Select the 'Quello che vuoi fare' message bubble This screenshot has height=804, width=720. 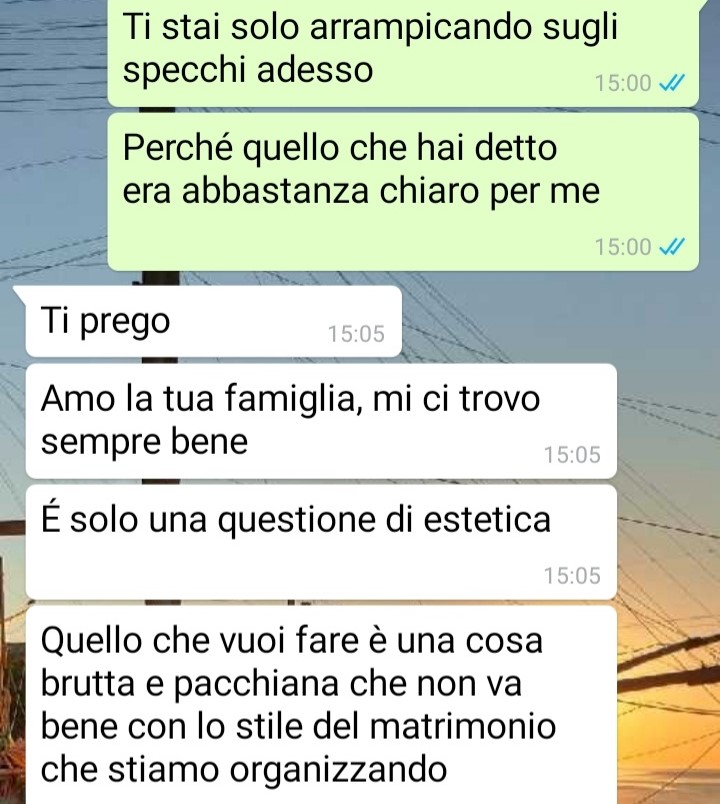[x=321, y=705]
